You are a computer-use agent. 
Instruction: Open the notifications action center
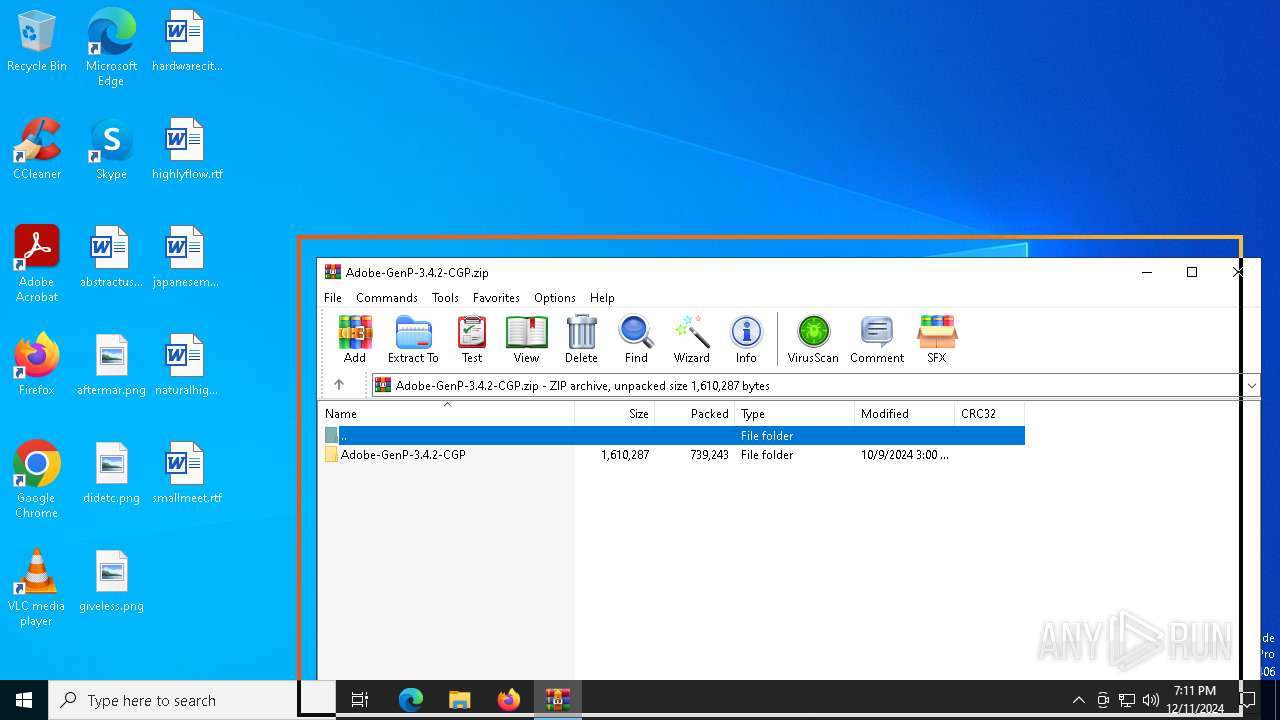[x=1248, y=700]
